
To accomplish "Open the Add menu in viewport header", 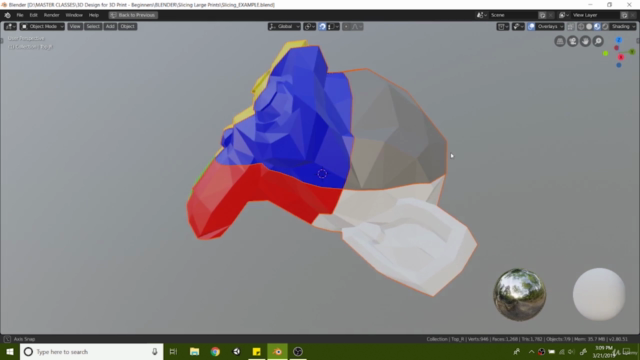I will 110,27.
